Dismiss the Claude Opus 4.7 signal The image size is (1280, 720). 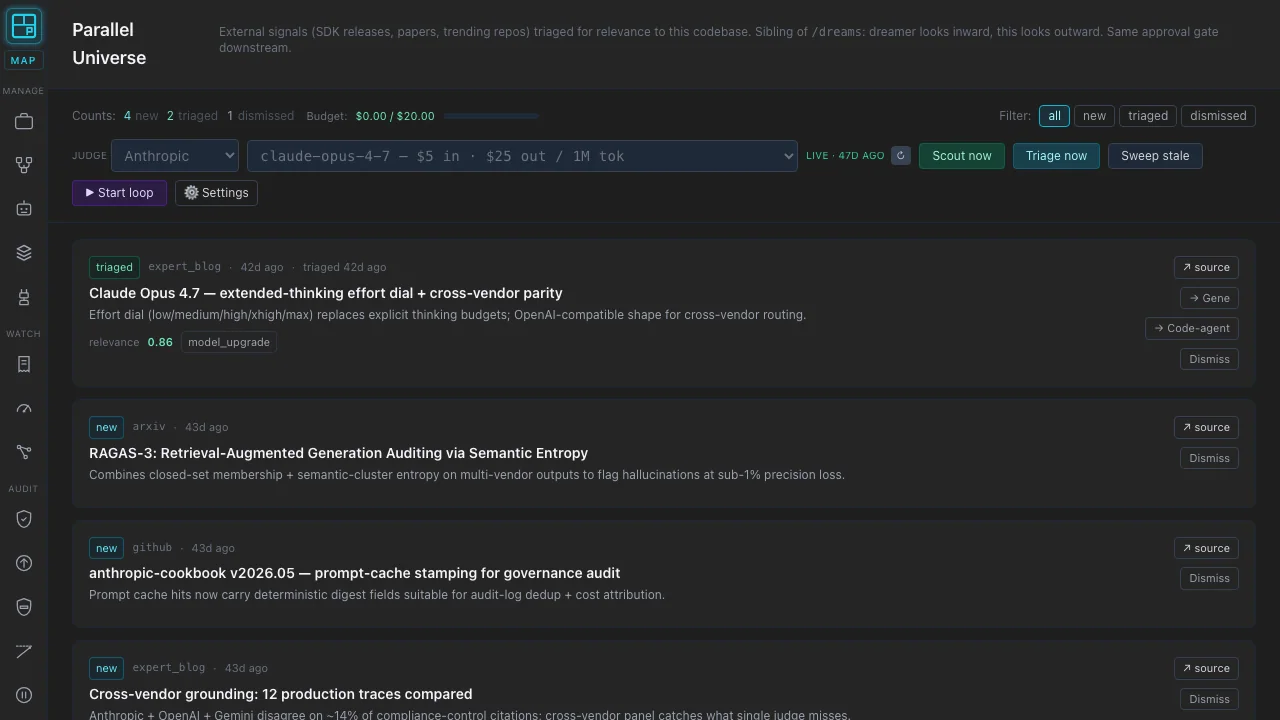coord(1209,359)
